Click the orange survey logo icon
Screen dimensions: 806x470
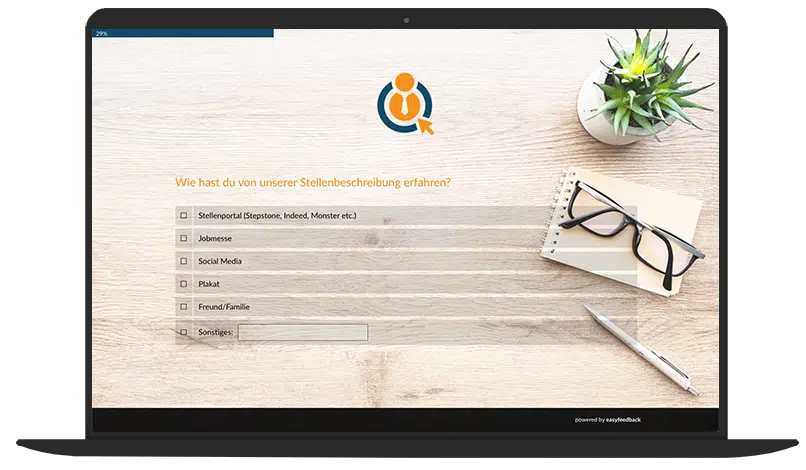point(404,101)
